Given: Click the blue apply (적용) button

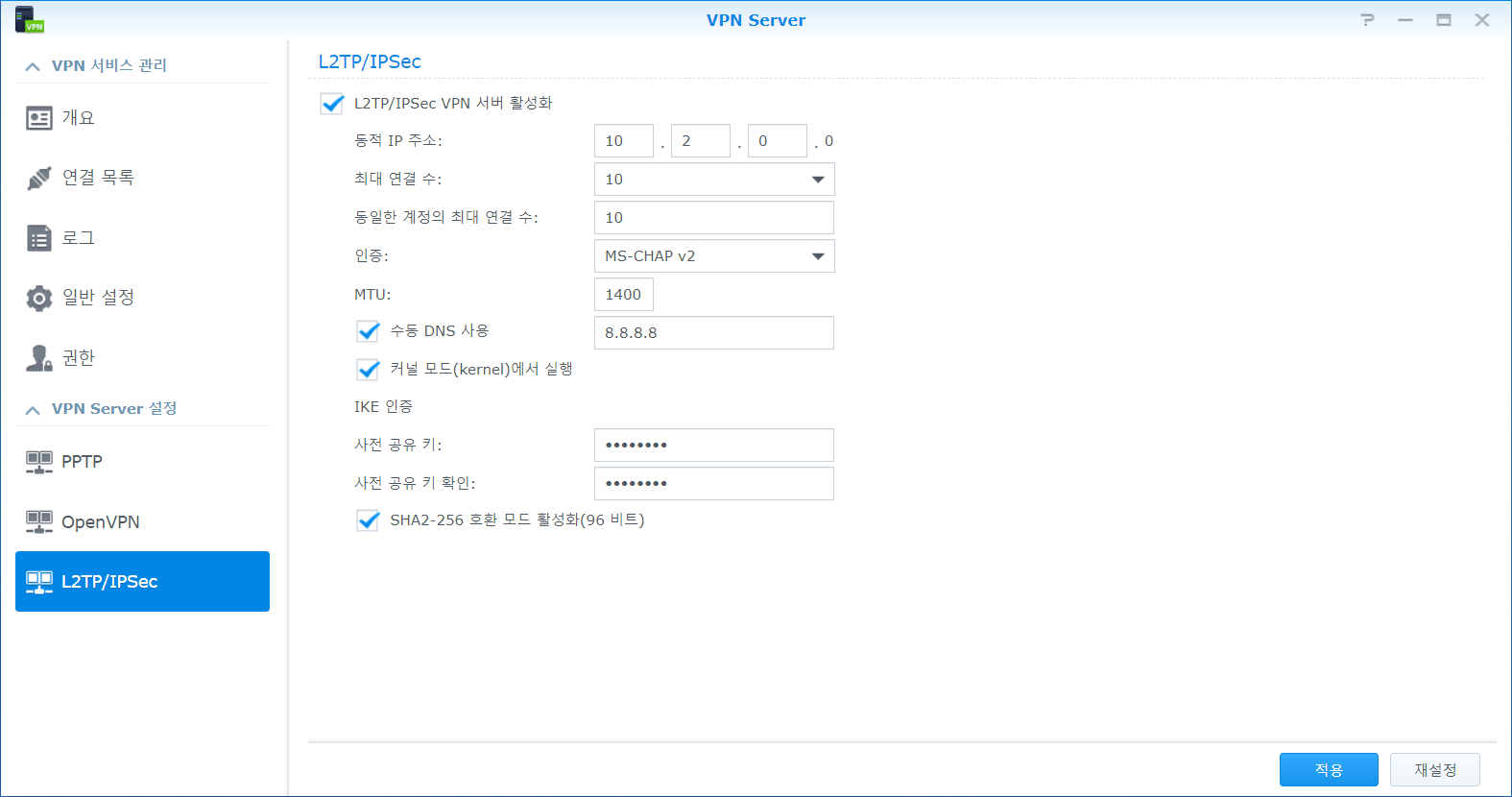Looking at the screenshot, I should click(1328, 769).
